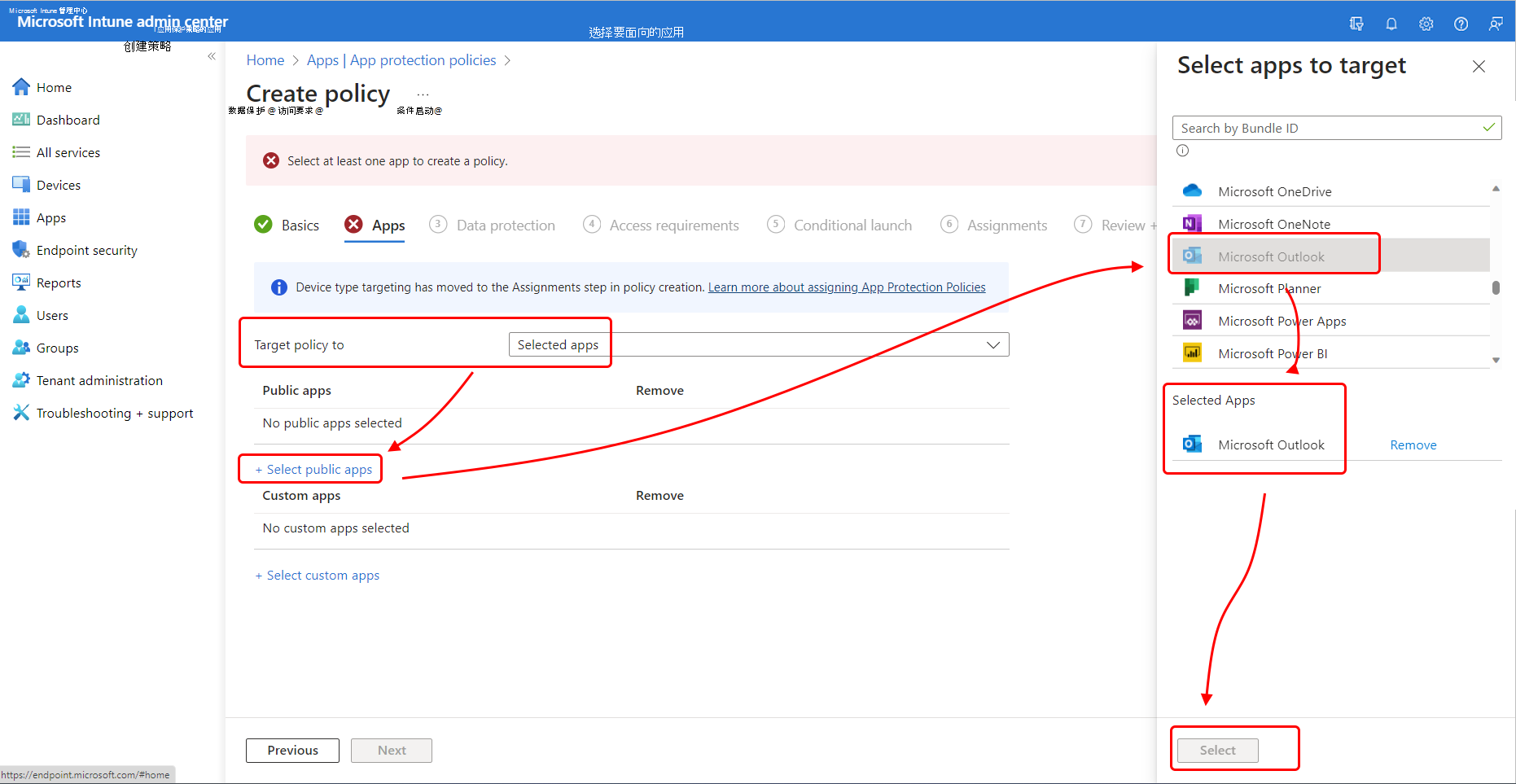Select Microsoft OneNote list row text
Image resolution: width=1516 pixels, height=784 pixels.
pos(1274,224)
